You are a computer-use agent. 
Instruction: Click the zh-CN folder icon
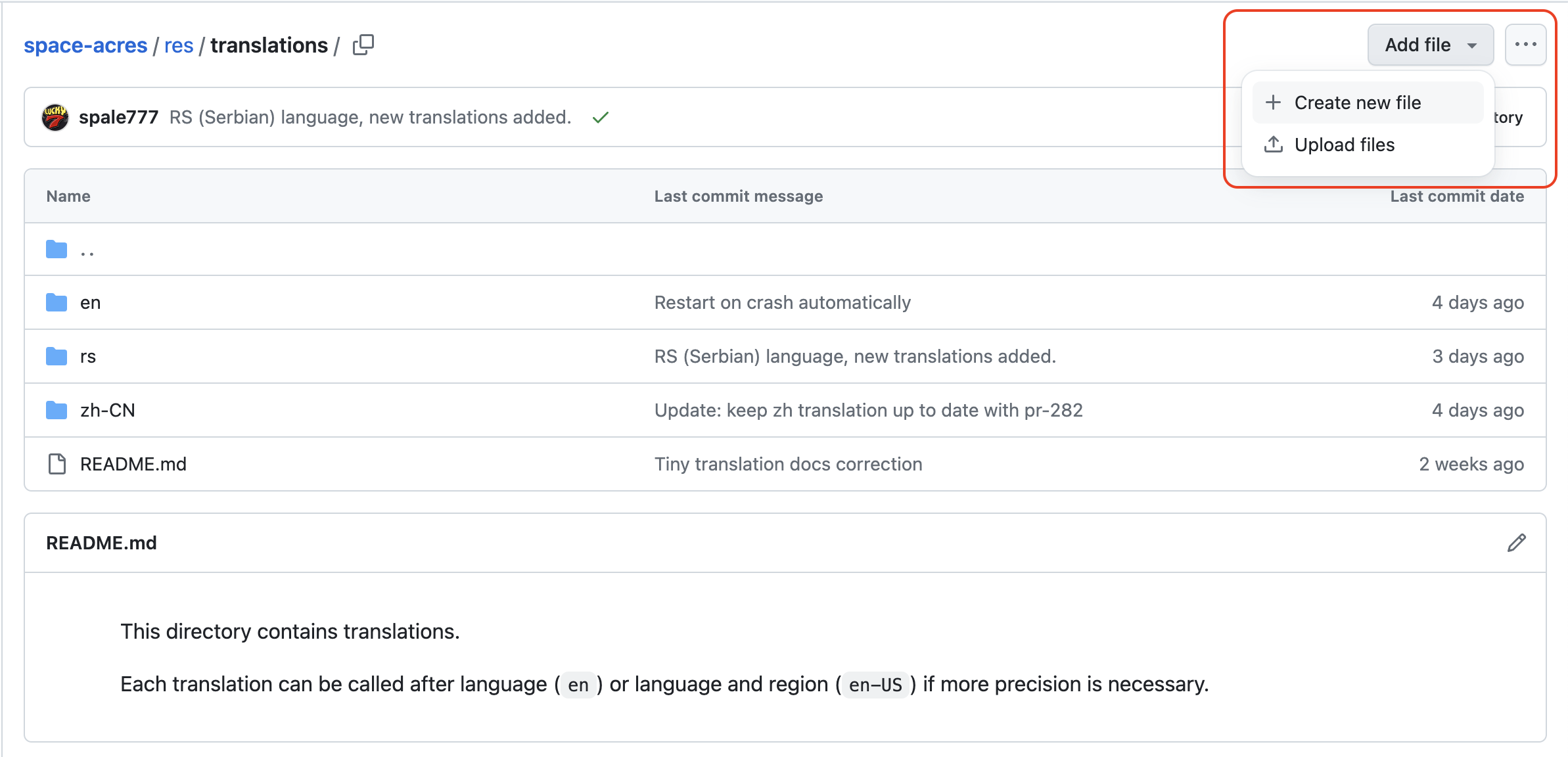(57, 411)
